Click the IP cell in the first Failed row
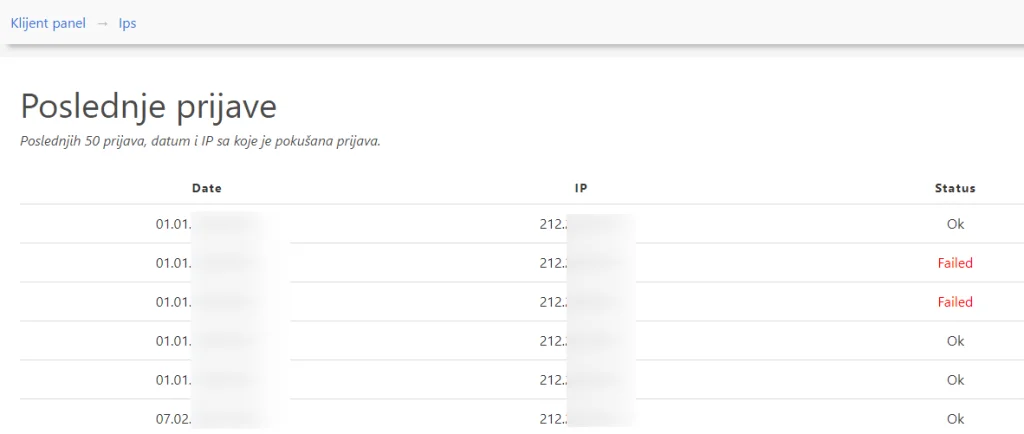 pyautogui.click(x=581, y=263)
